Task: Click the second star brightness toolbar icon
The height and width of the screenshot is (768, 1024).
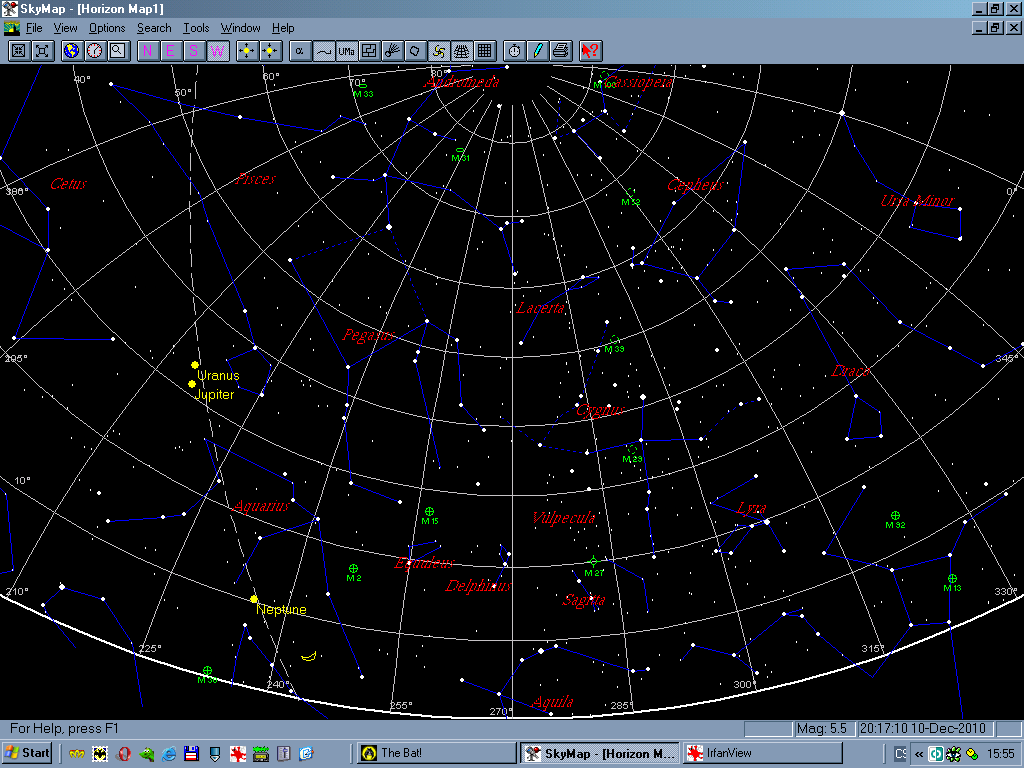Action: pyautogui.click(x=270, y=51)
